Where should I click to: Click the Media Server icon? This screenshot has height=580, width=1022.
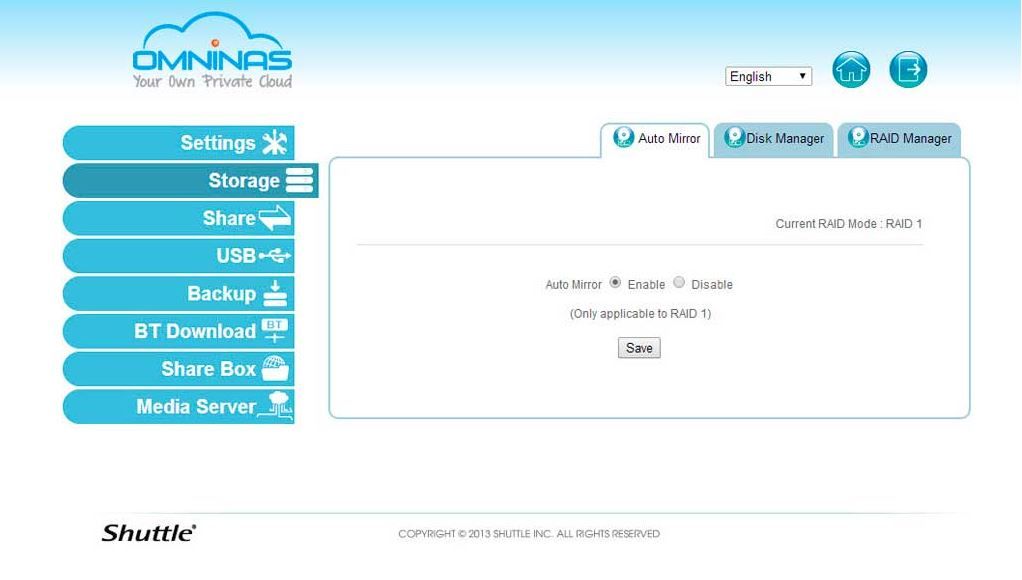tap(277, 406)
